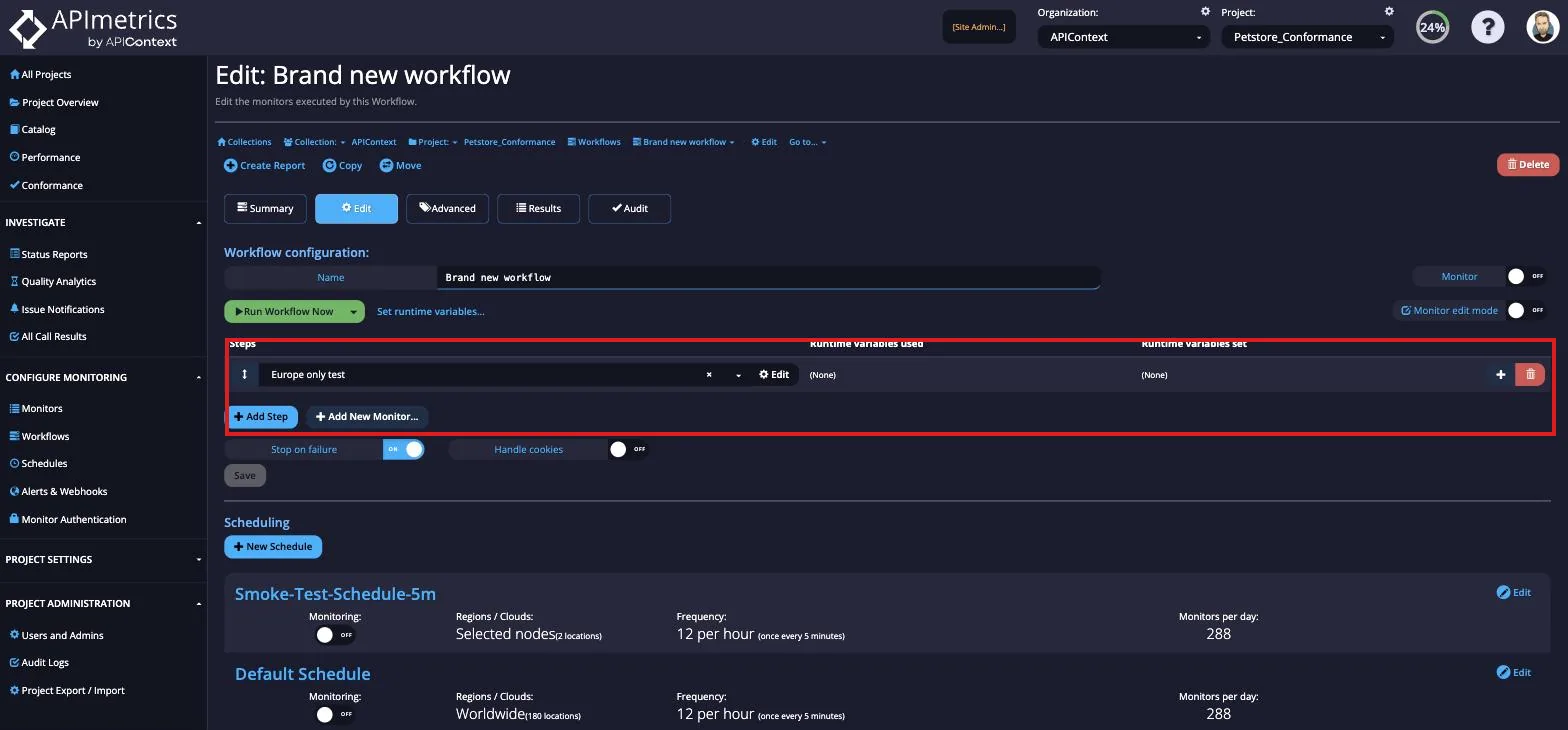Open Organization settings gear icon
1568x730 pixels.
click(x=1205, y=12)
